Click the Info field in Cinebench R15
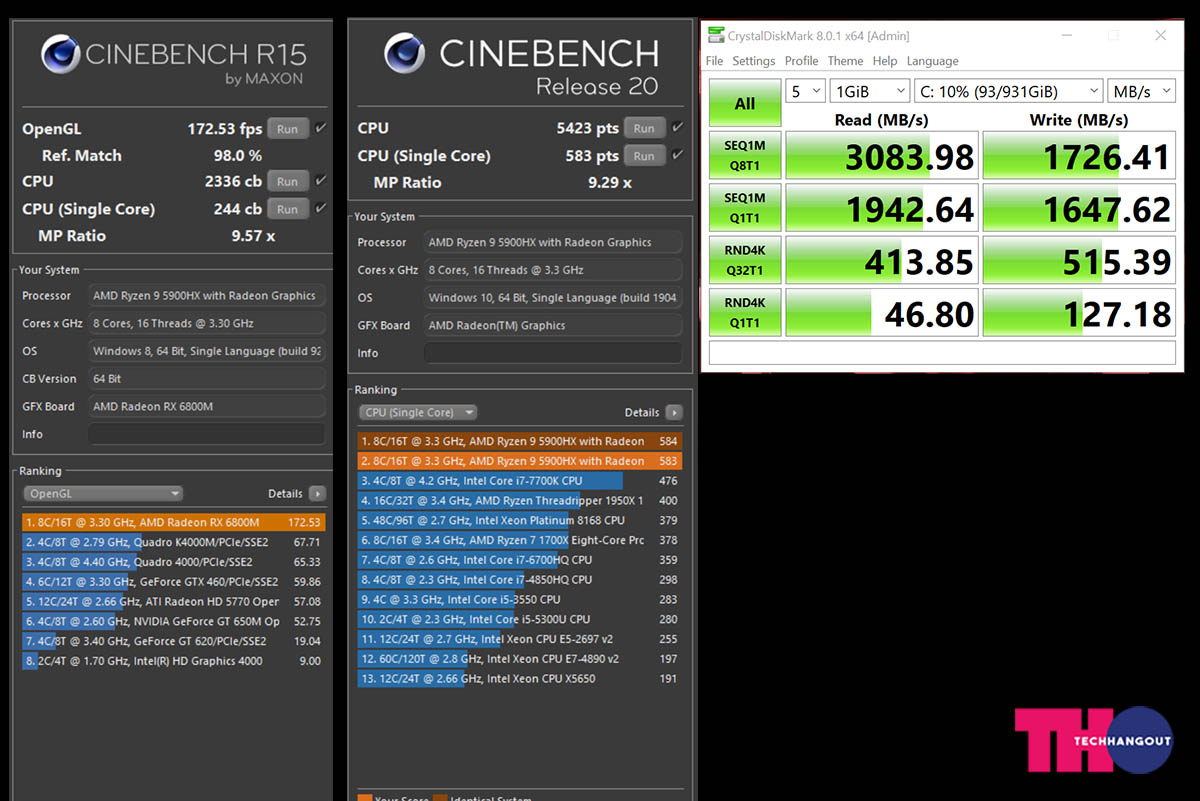This screenshot has width=1200, height=801. pyautogui.click(x=206, y=434)
